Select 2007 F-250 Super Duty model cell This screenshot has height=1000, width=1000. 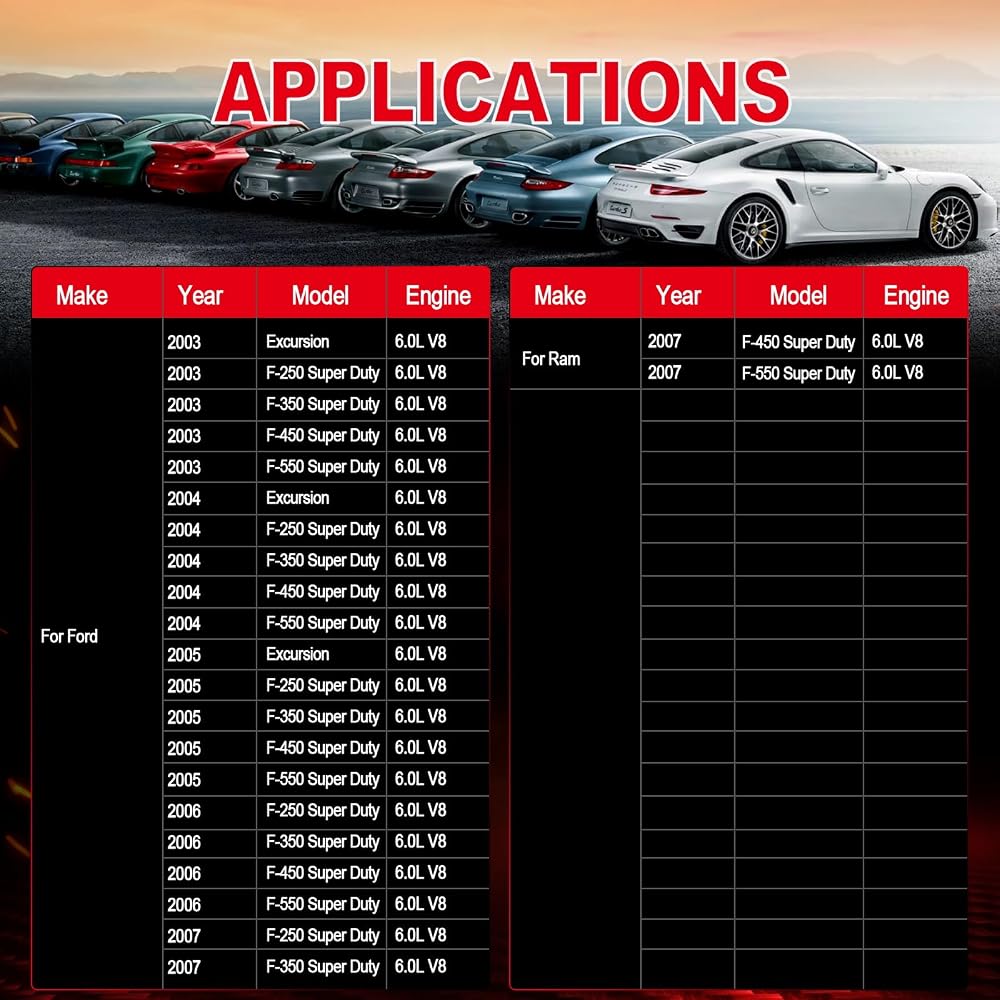point(323,936)
